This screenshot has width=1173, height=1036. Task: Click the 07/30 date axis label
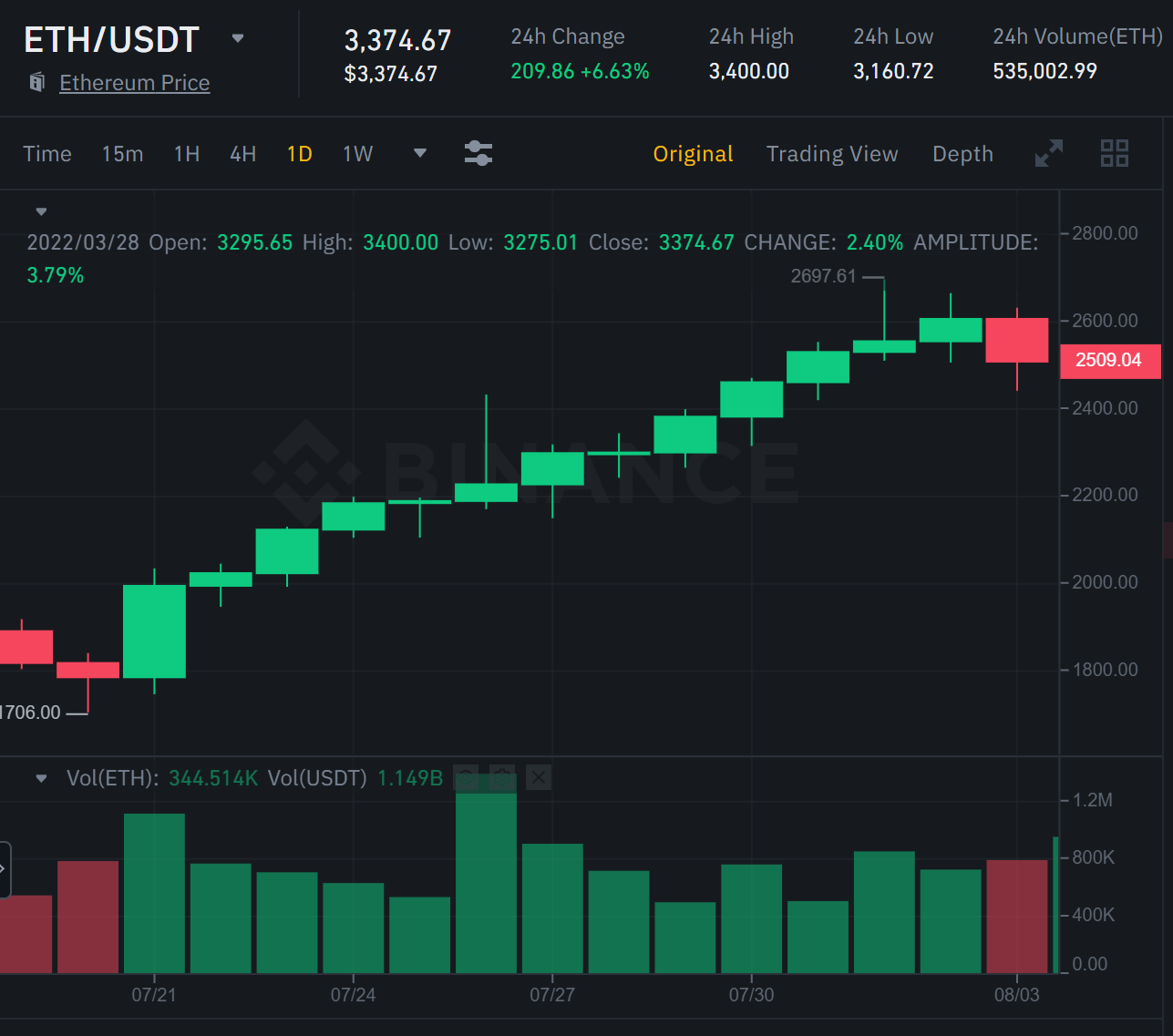[x=751, y=995]
